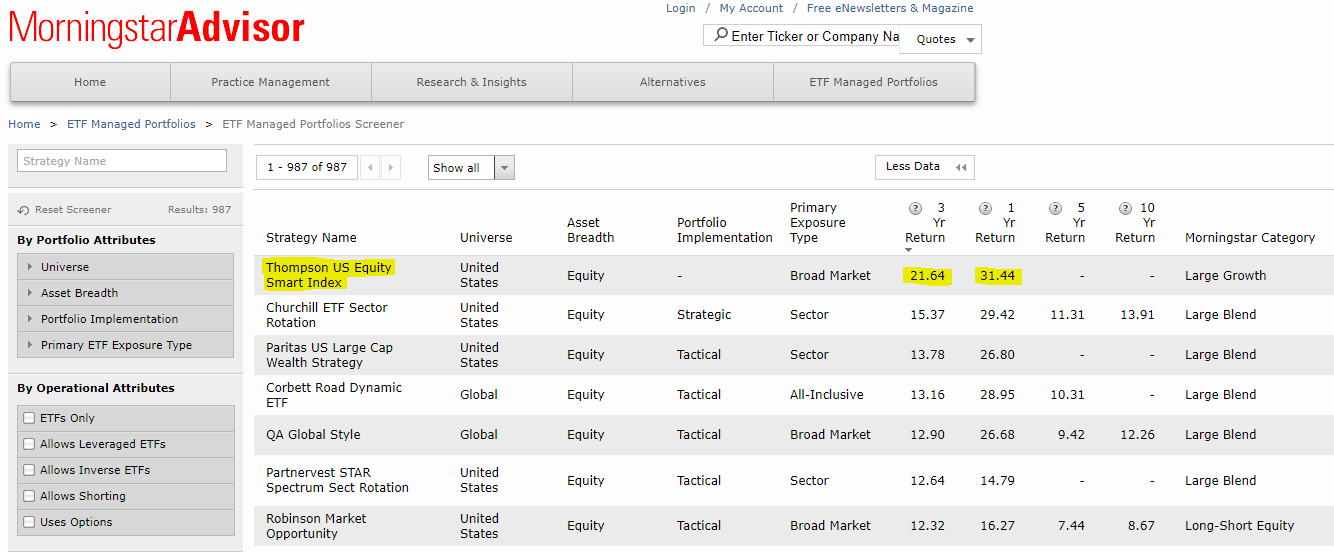Sort by Universe column header
This screenshot has height=553, width=1334.
tap(486, 238)
